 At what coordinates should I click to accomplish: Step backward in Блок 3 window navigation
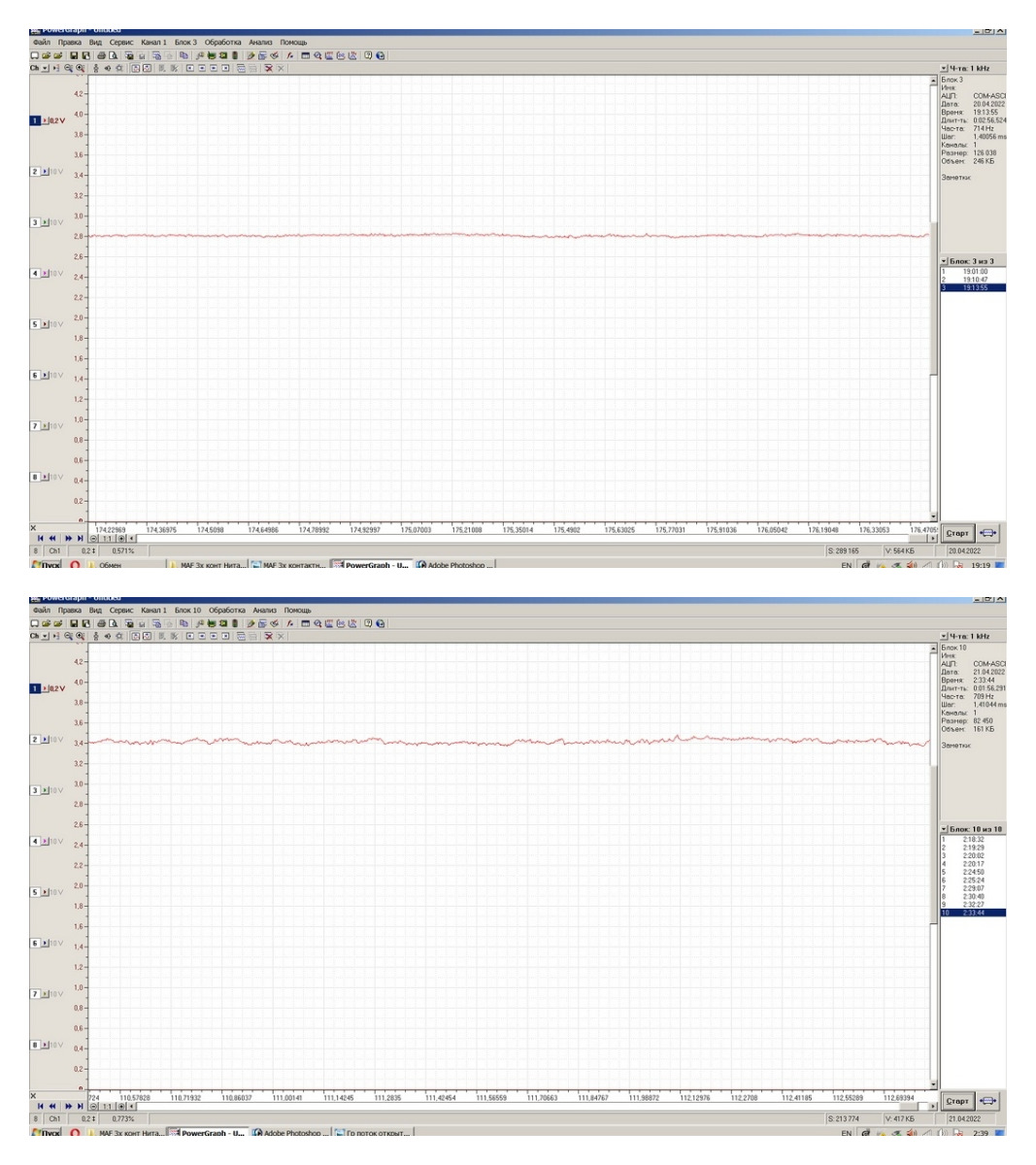pyautogui.click(x=52, y=538)
